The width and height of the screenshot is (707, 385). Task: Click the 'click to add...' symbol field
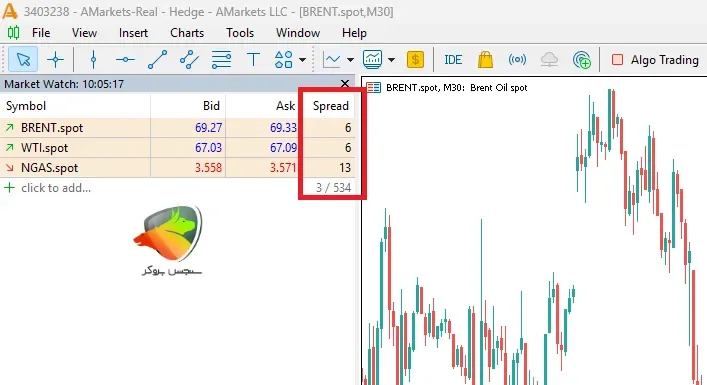56,188
